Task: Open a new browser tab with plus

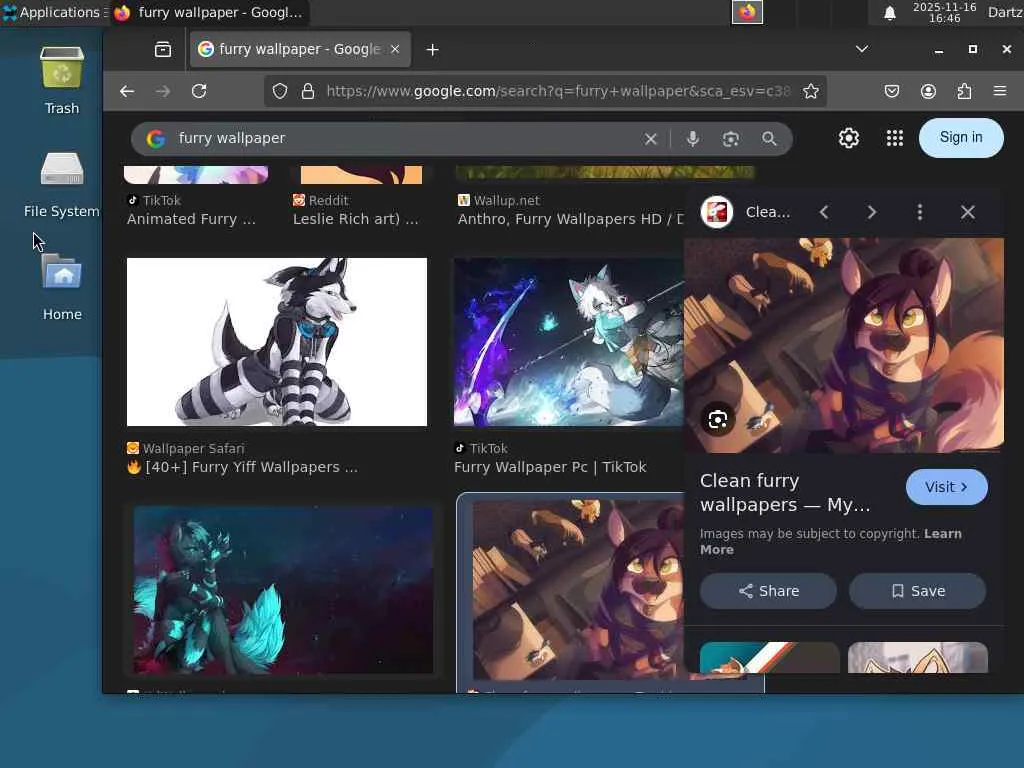Action: (x=432, y=50)
